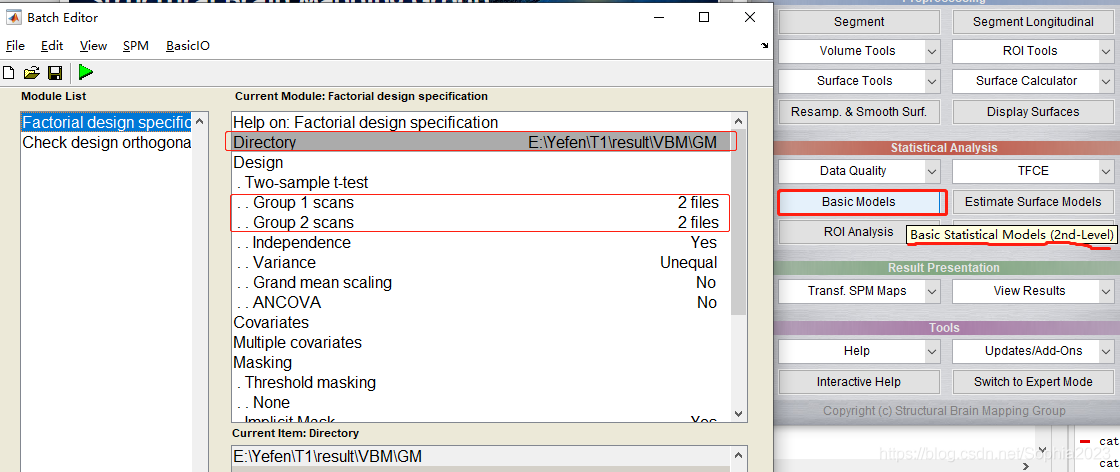
Task: Open the SPM menu
Action: tap(136, 46)
